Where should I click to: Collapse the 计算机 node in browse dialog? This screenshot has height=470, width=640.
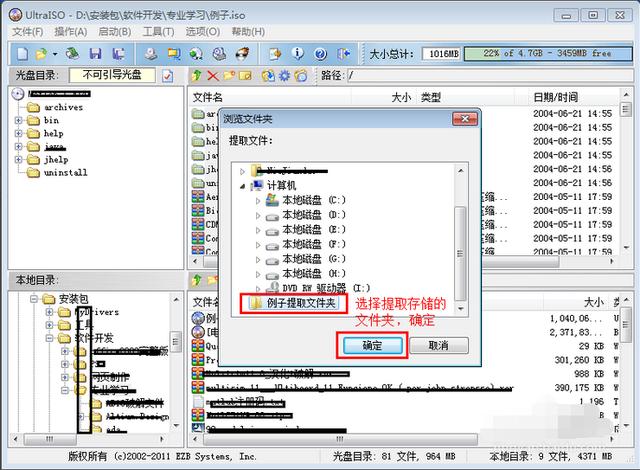pyautogui.click(x=243, y=186)
